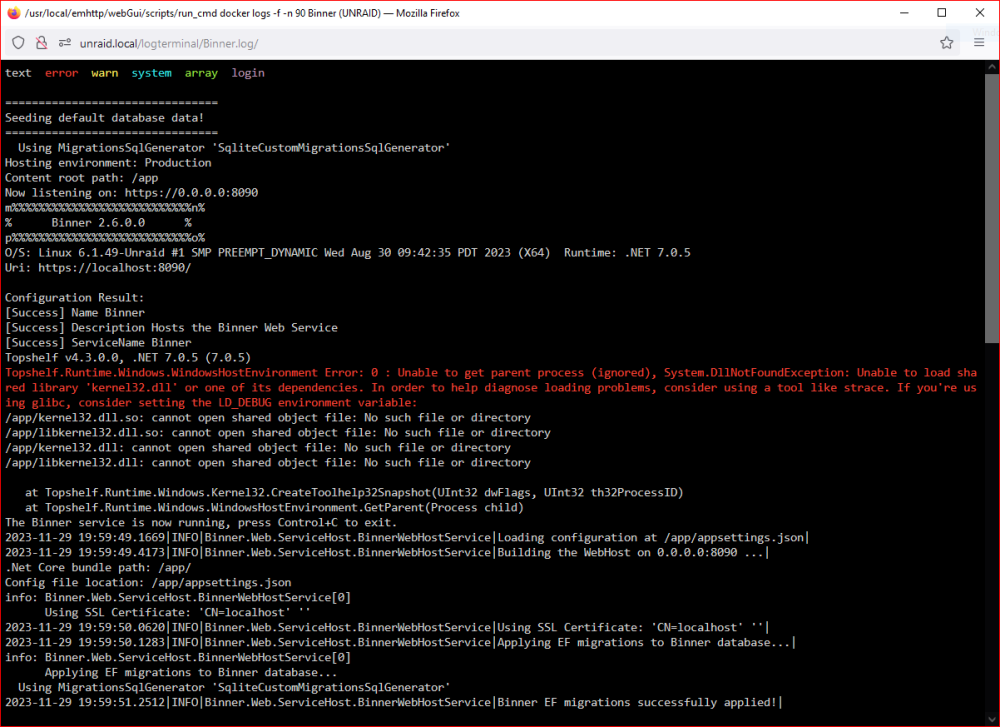
Task: Click 'O/S: Linux 6.1.49-Unraid' line
Action: click(x=348, y=253)
